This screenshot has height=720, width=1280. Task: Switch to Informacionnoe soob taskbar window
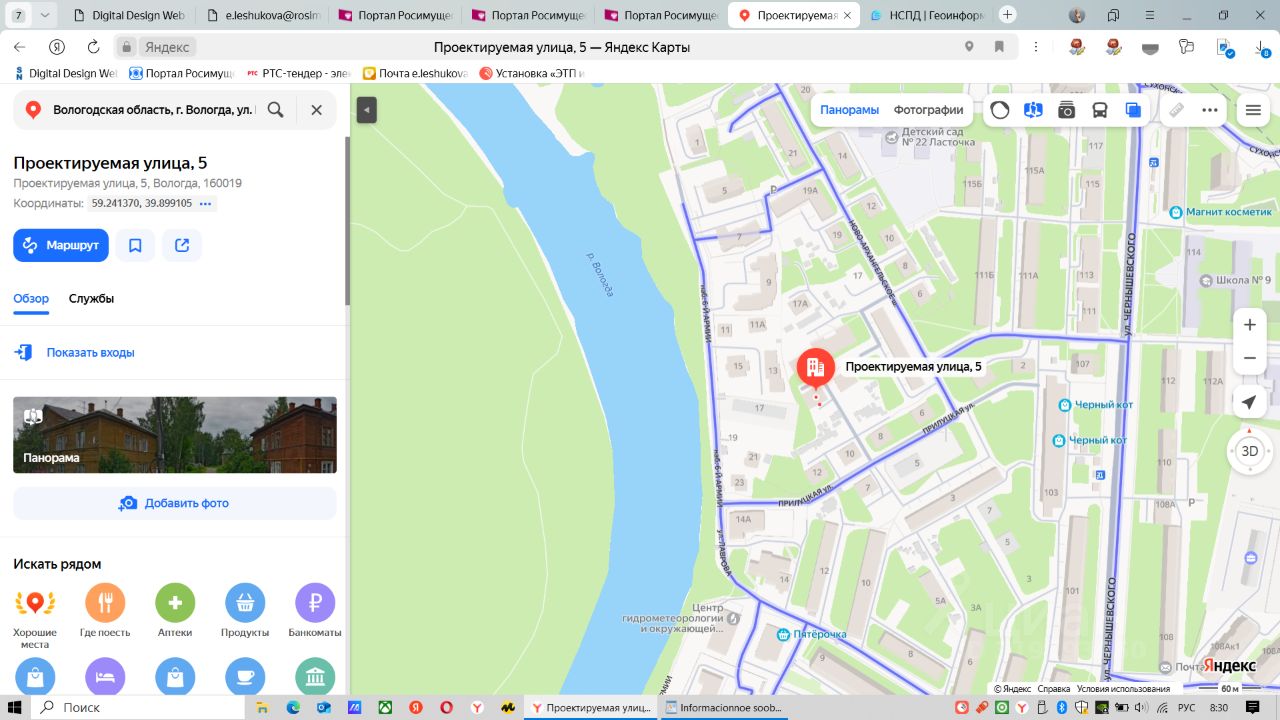[722, 707]
